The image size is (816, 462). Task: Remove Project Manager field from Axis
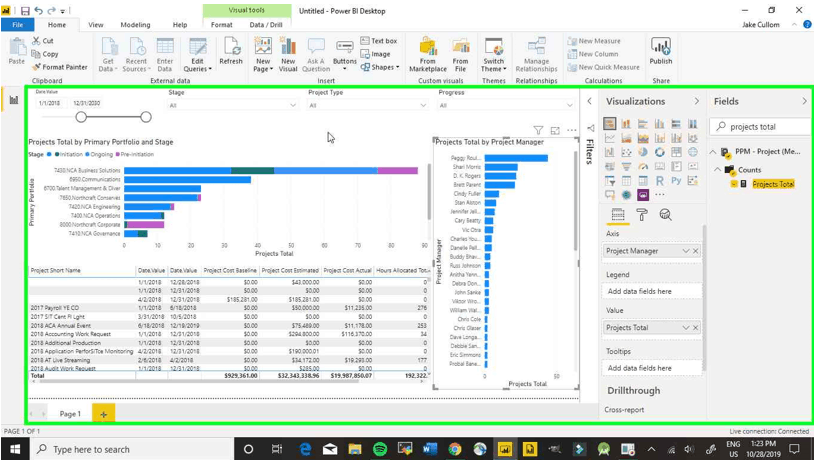pos(696,251)
